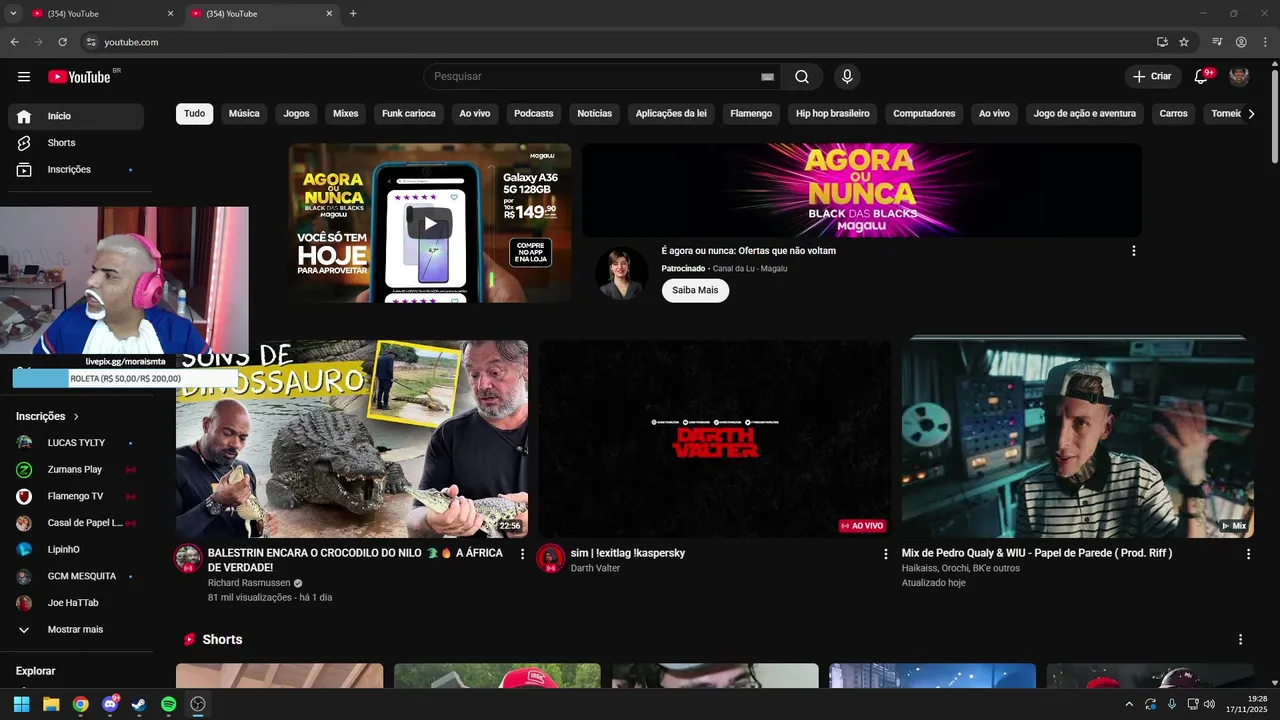
Task: Open the Darth Valter live thumbnail
Action: point(715,439)
